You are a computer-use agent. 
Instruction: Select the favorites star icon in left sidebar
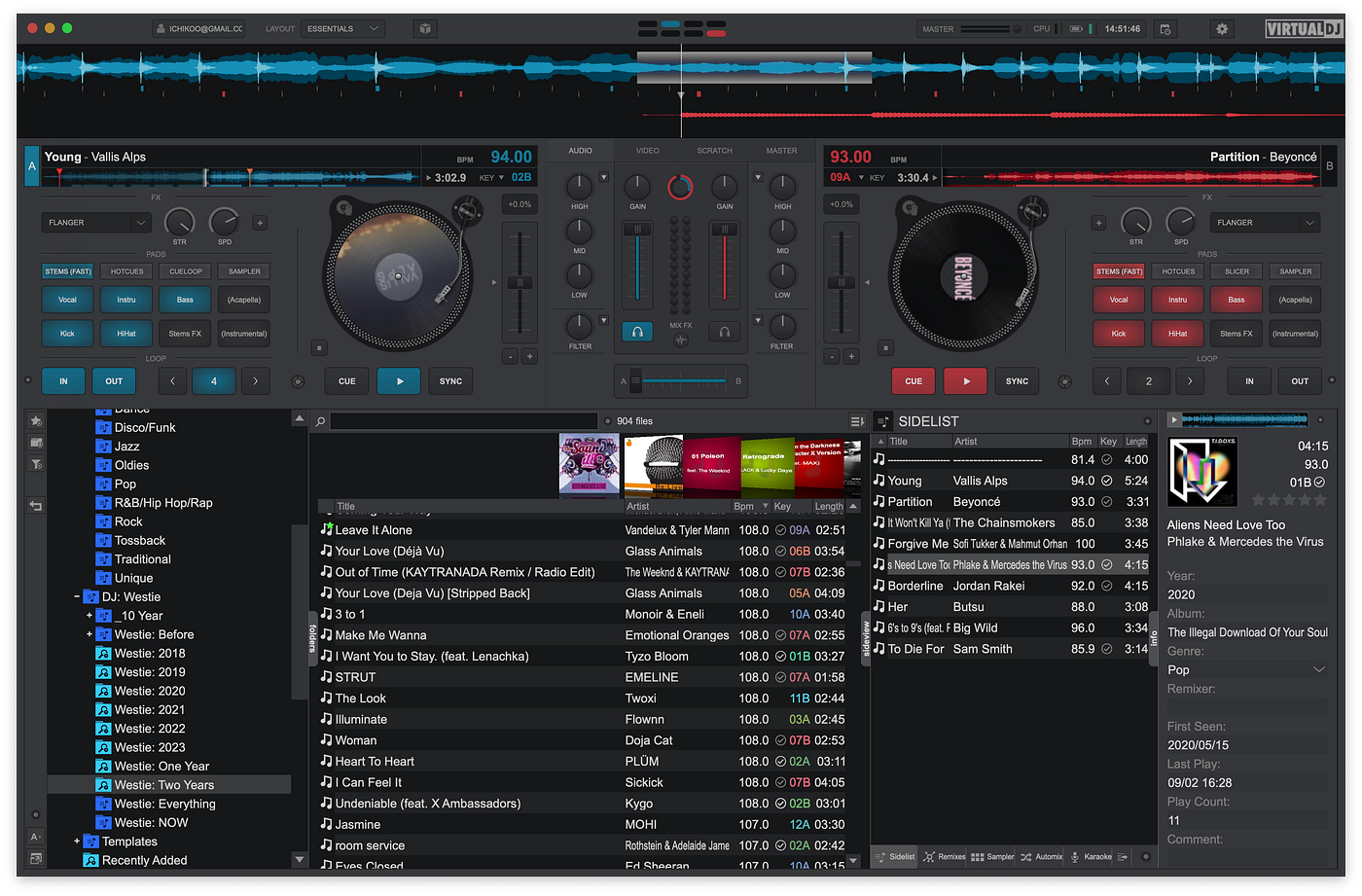click(x=36, y=420)
